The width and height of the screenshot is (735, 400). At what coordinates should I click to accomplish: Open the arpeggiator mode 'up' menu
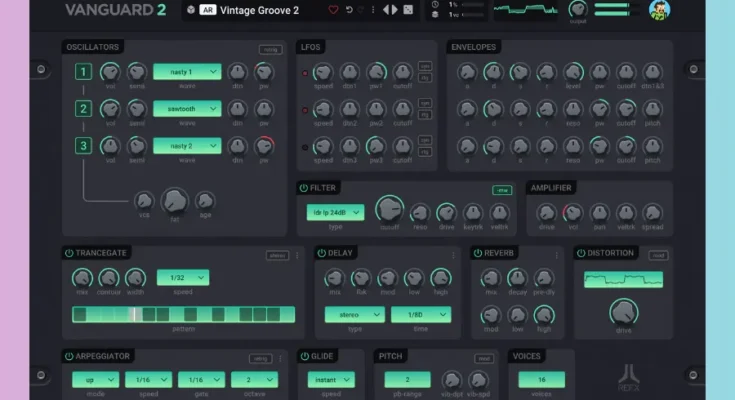[95, 379]
